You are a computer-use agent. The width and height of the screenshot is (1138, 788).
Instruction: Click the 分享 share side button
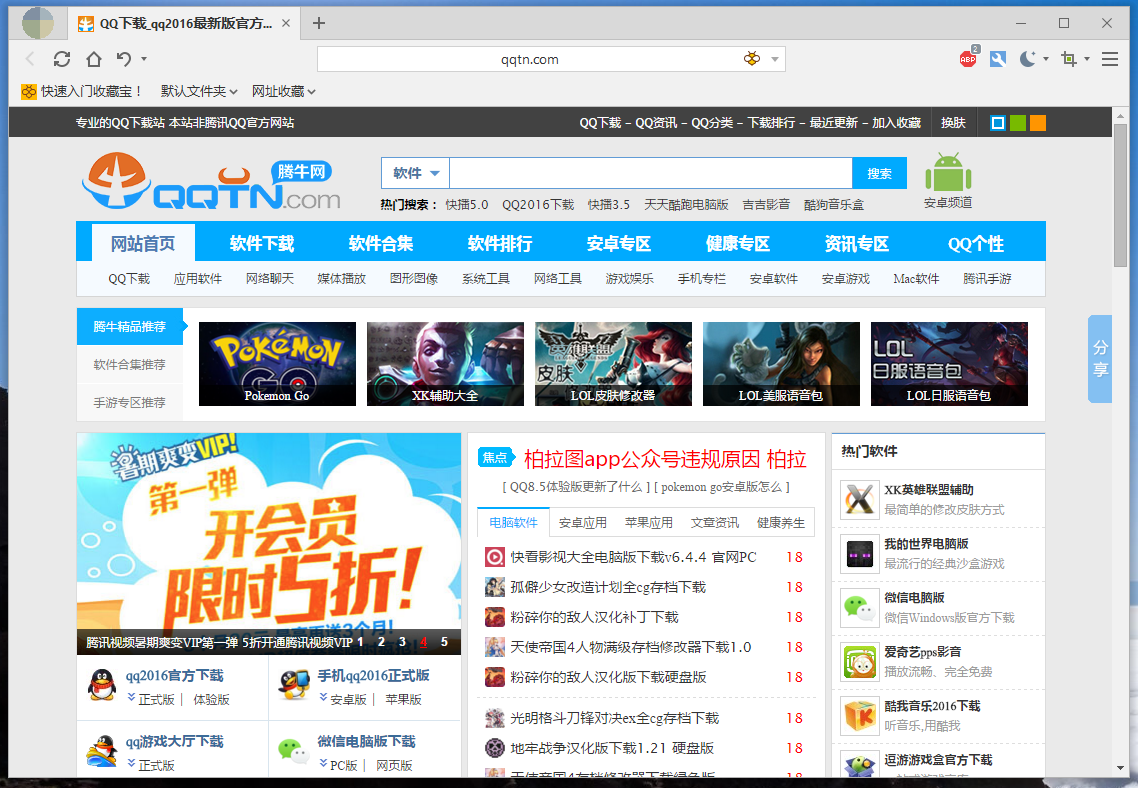click(1100, 358)
